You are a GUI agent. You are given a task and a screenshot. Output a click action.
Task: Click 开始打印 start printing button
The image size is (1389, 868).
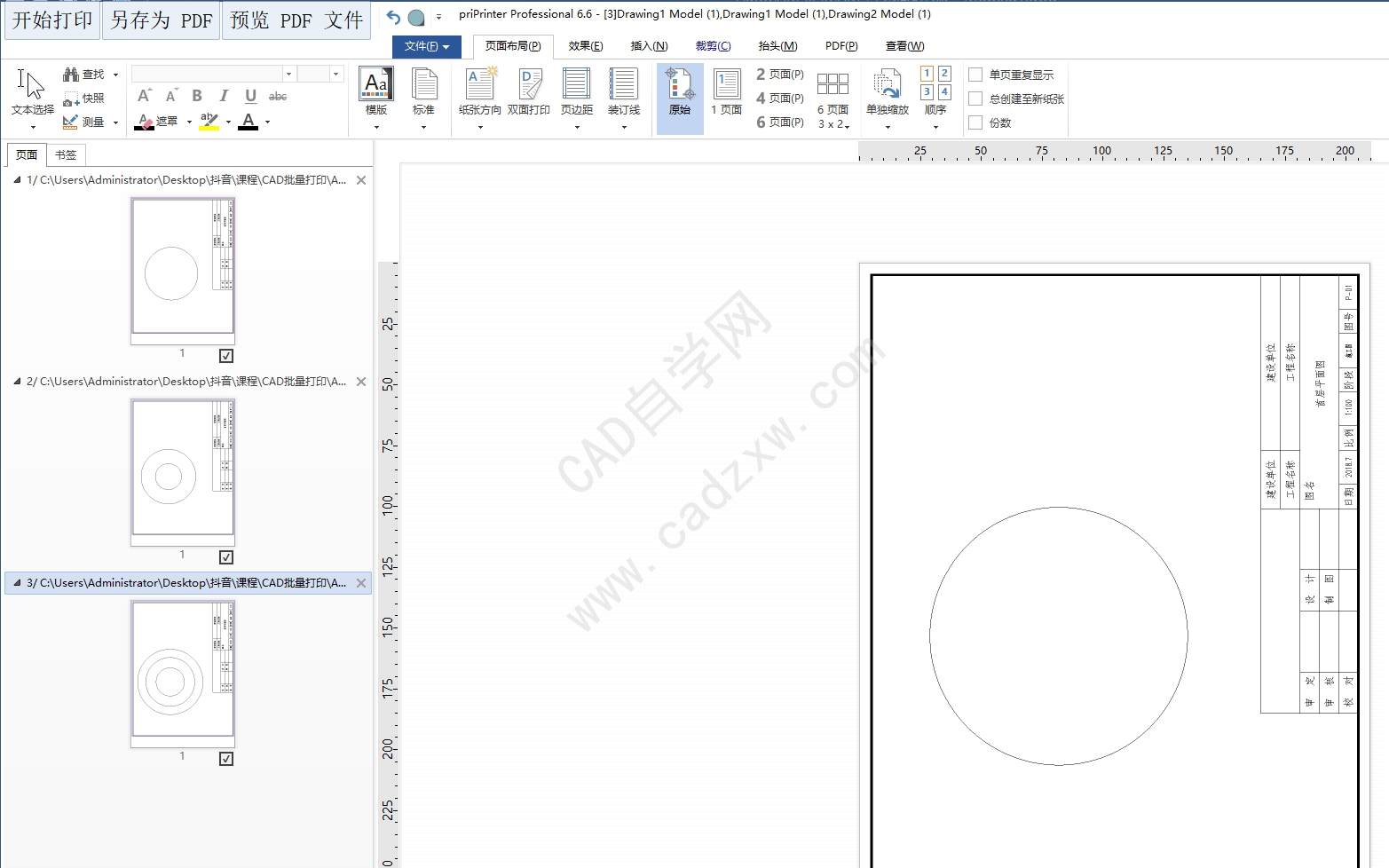click(52, 20)
